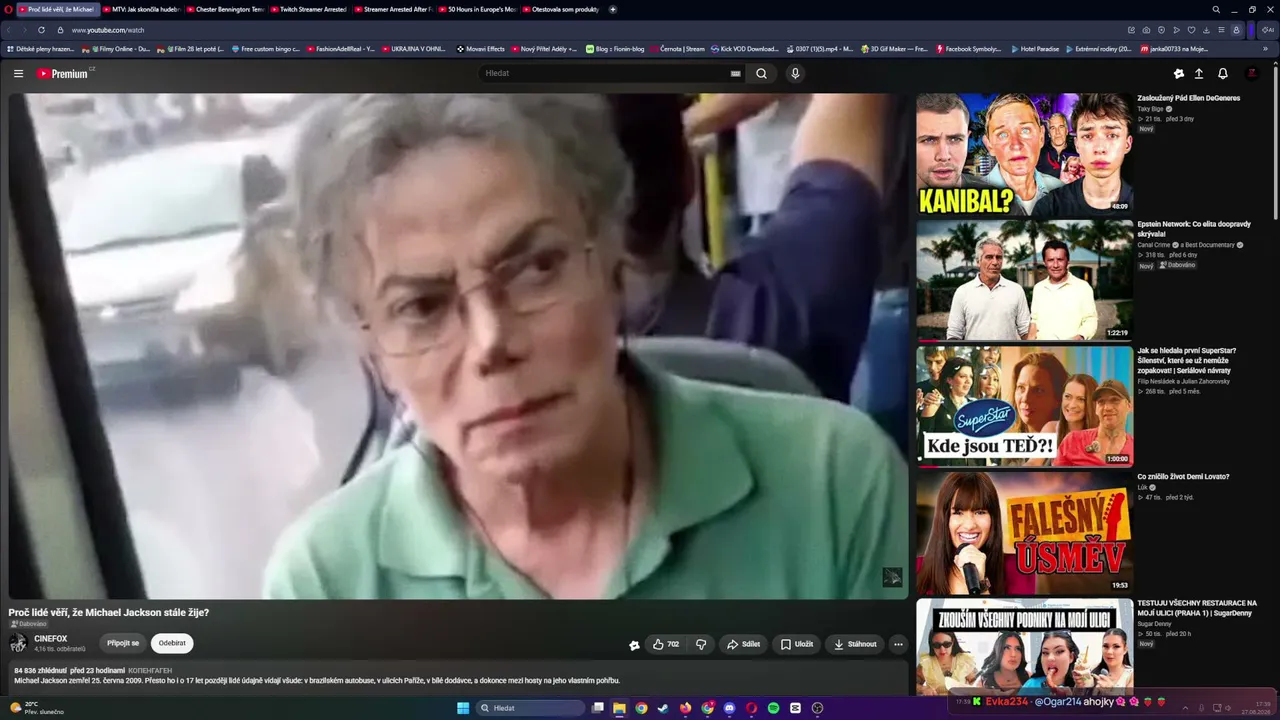
Task: Open the YouTube create/upload icon
Action: tap(1199, 73)
